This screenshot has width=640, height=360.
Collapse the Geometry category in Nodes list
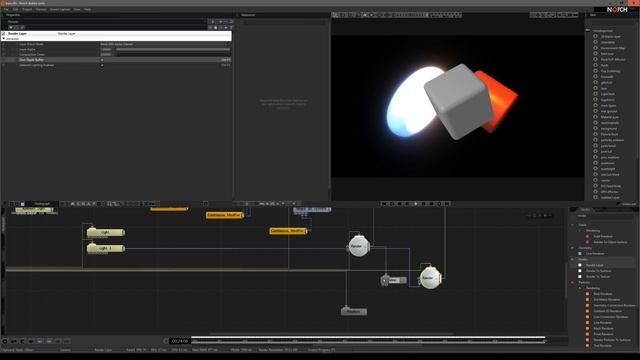pos(572,248)
